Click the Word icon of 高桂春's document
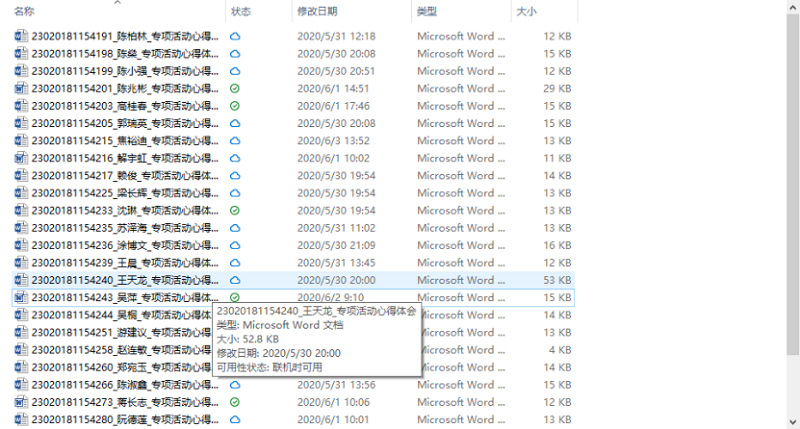Viewport: 800px width, 429px height. pyautogui.click(x=21, y=106)
